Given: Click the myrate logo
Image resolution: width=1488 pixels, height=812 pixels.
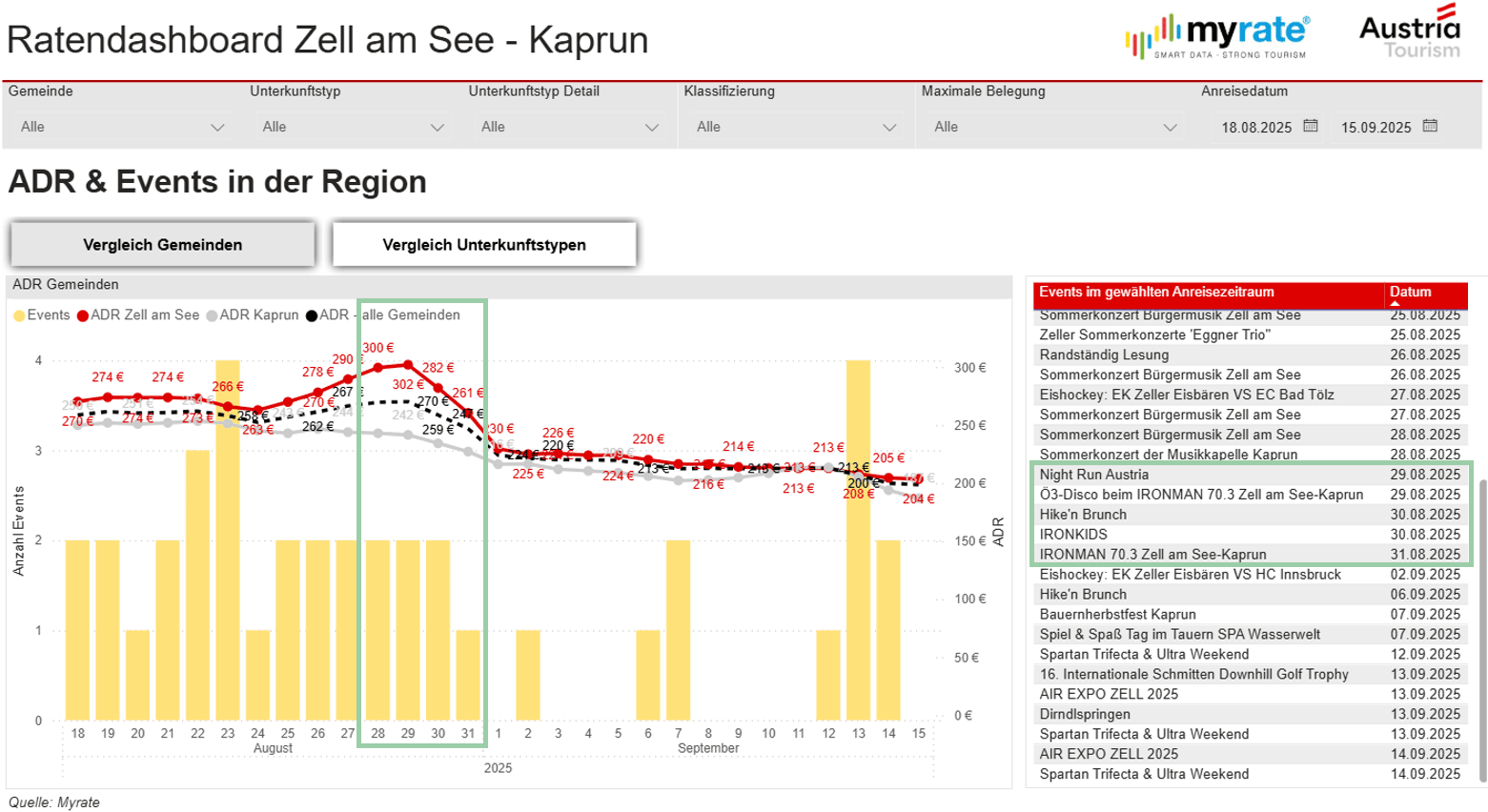Looking at the screenshot, I should [x=1217, y=36].
